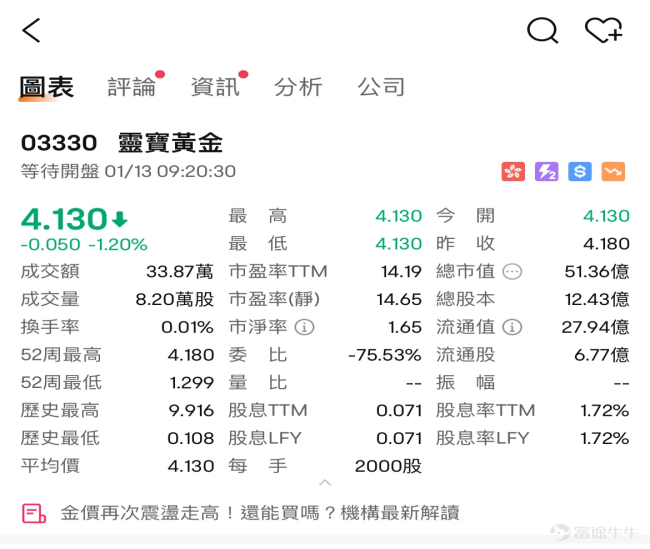
Task: Tap the 市淨率 value 1.65
Action: [405, 327]
